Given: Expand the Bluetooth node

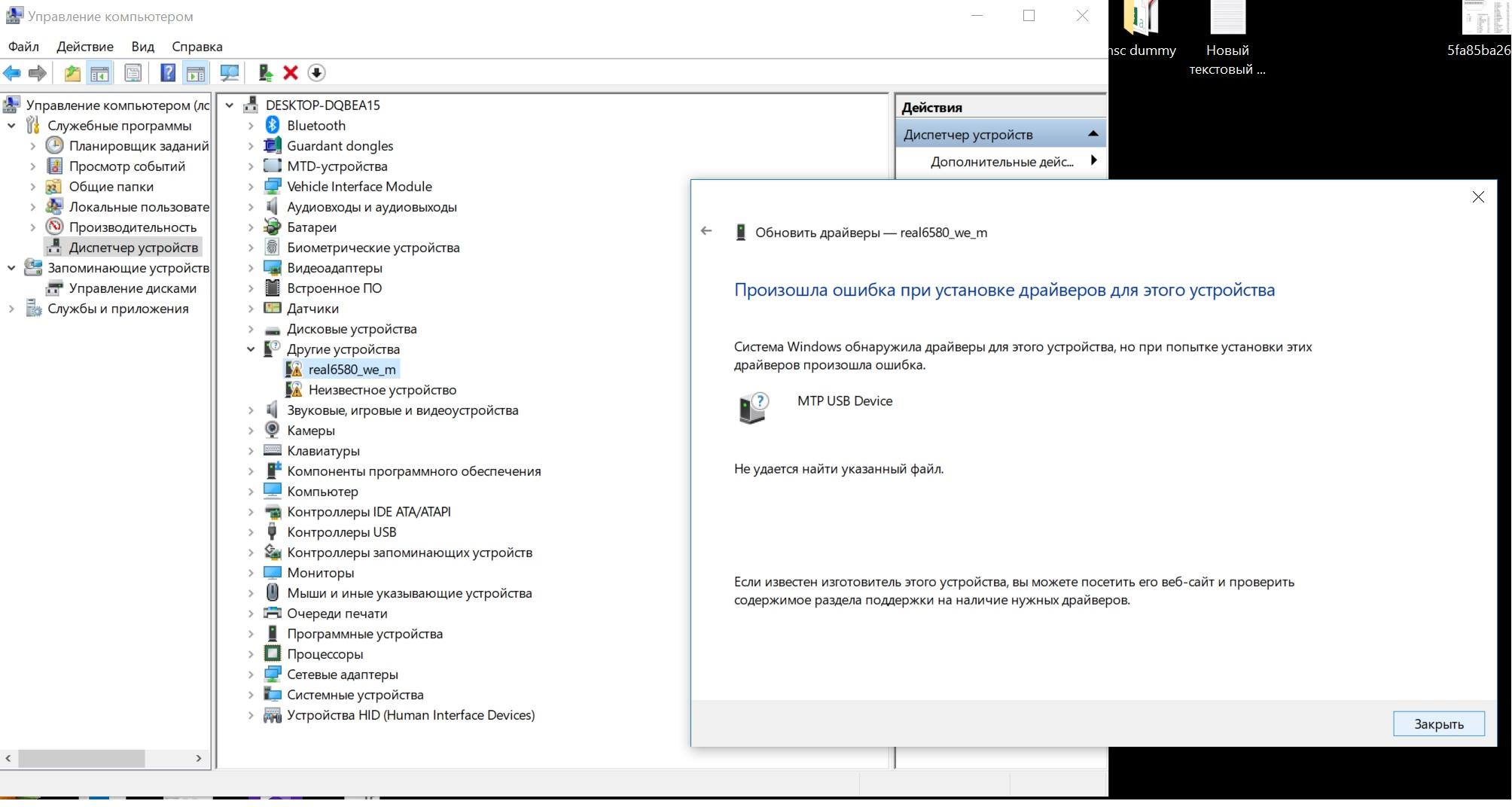Looking at the screenshot, I should (251, 126).
